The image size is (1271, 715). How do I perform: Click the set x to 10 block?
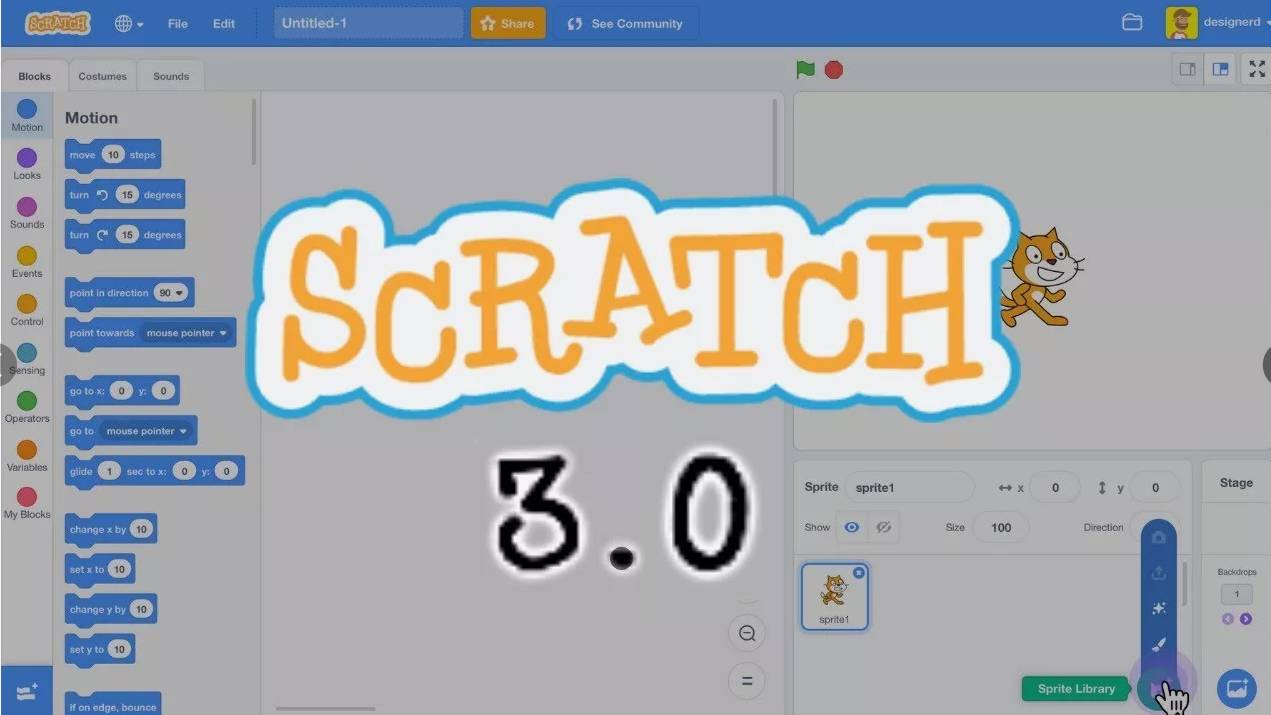click(x=100, y=569)
